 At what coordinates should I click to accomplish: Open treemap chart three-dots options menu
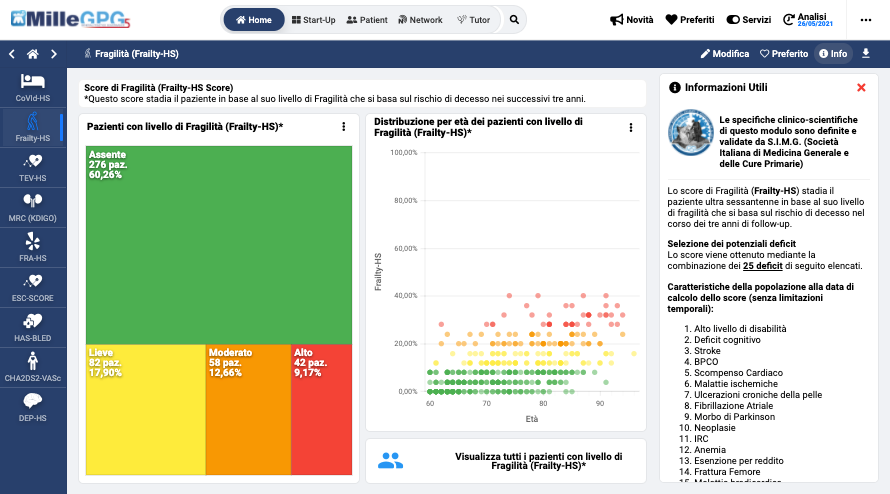(x=343, y=127)
